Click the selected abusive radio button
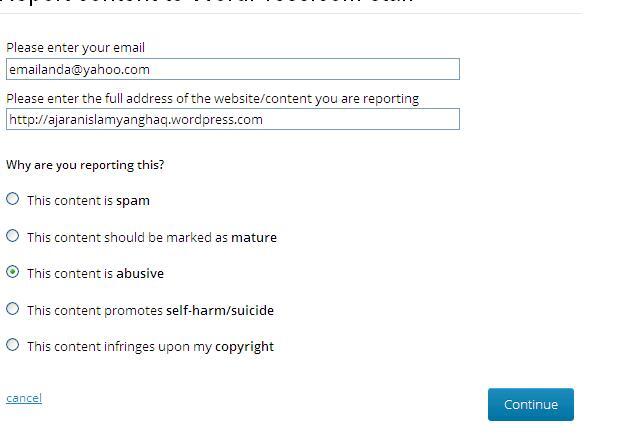The image size is (623, 440). click(x=13, y=272)
